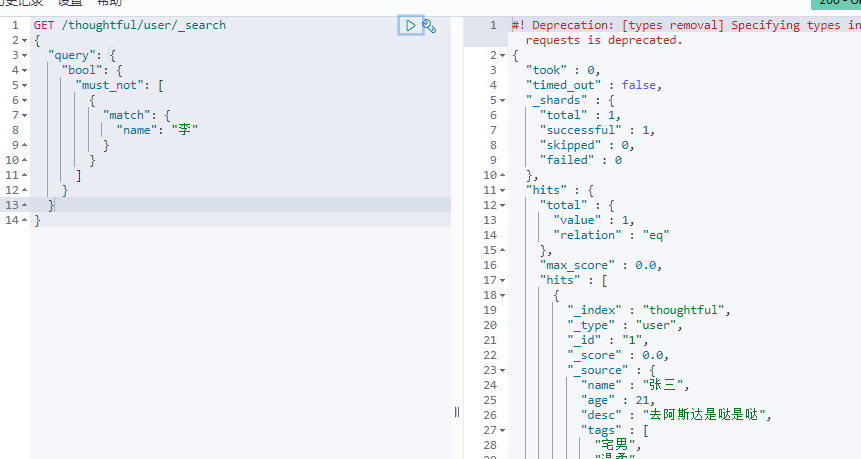Click the "_type" : "user" response line

[625, 325]
